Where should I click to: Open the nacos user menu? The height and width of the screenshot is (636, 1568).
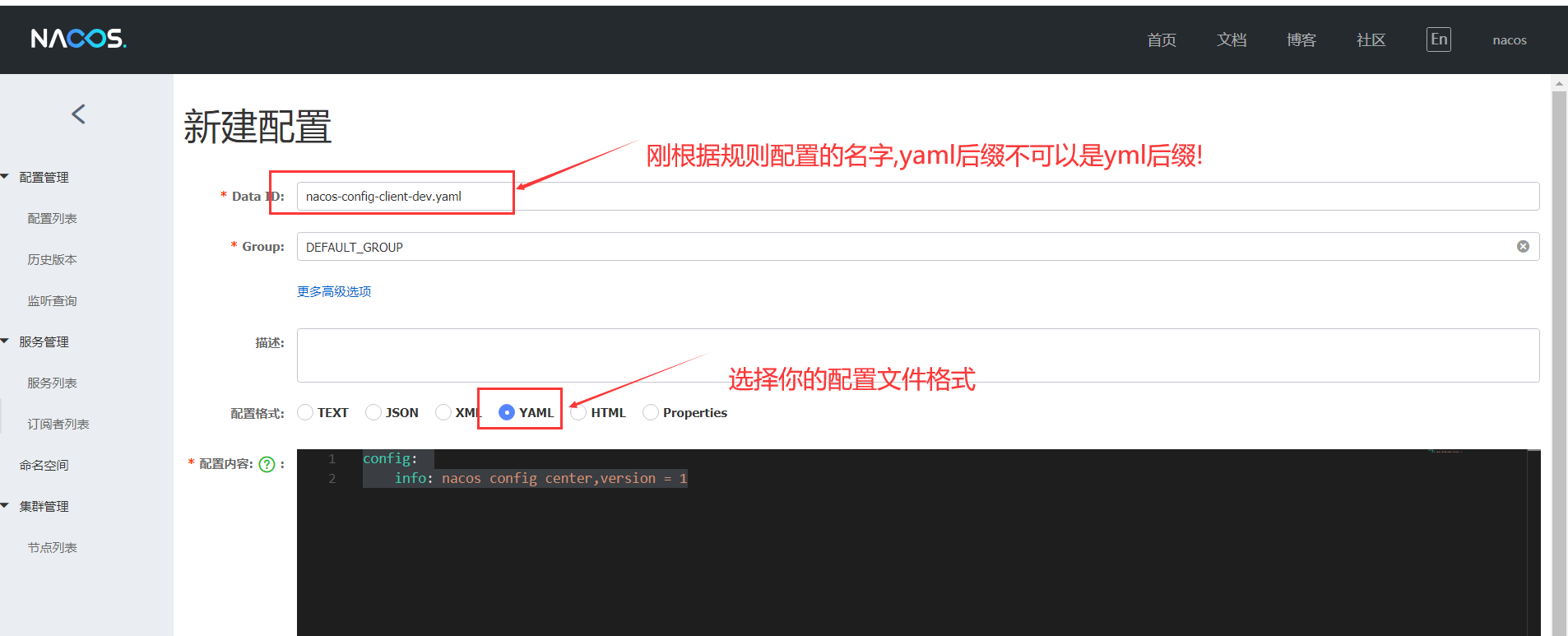(x=1510, y=39)
